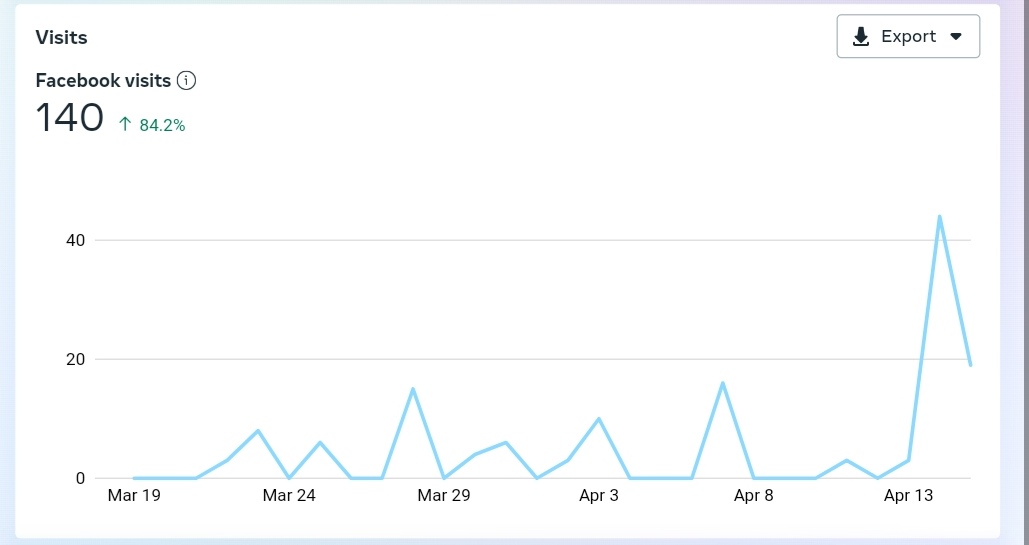Viewport: 1029px width, 545px height.
Task: Click the 84.2% increase percentage
Action: pos(162,125)
